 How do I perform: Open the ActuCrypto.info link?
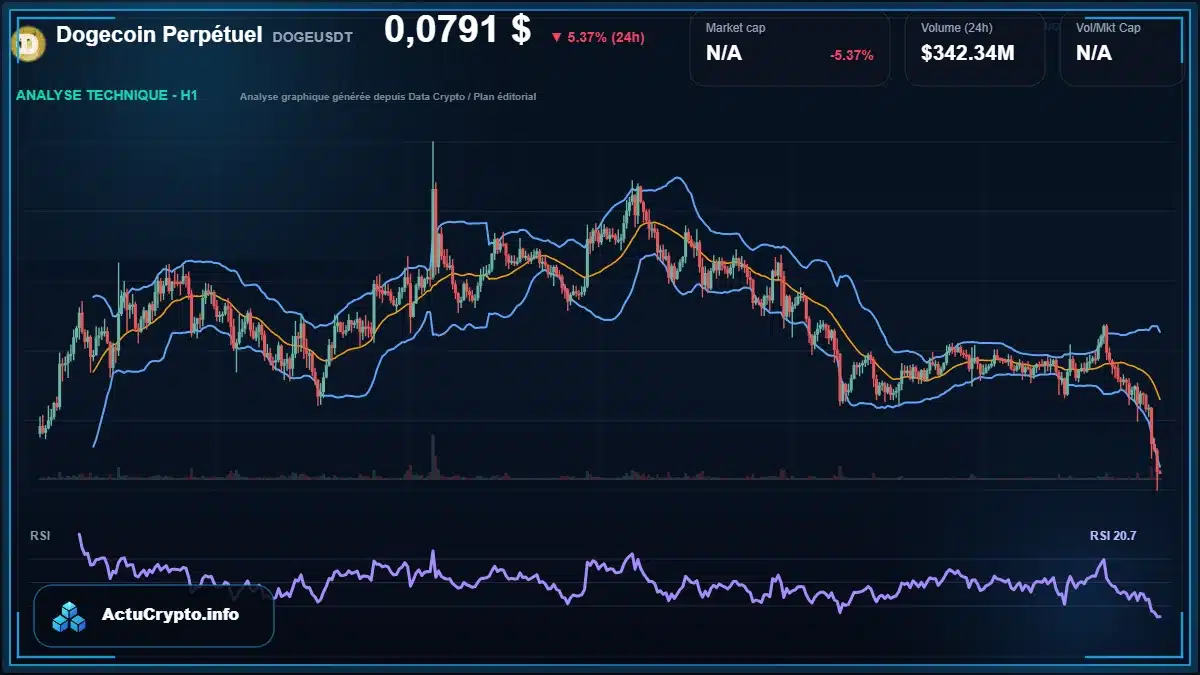pyautogui.click(x=170, y=615)
